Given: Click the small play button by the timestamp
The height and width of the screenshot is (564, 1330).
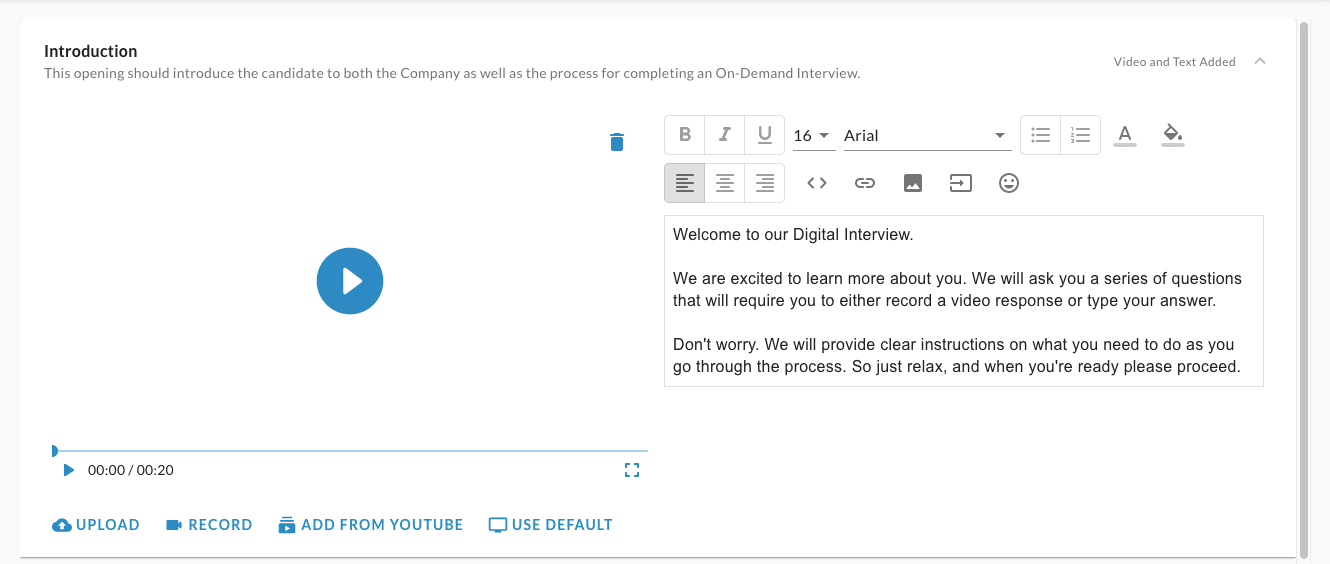Looking at the screenshot, I should (x=68, y=470).
